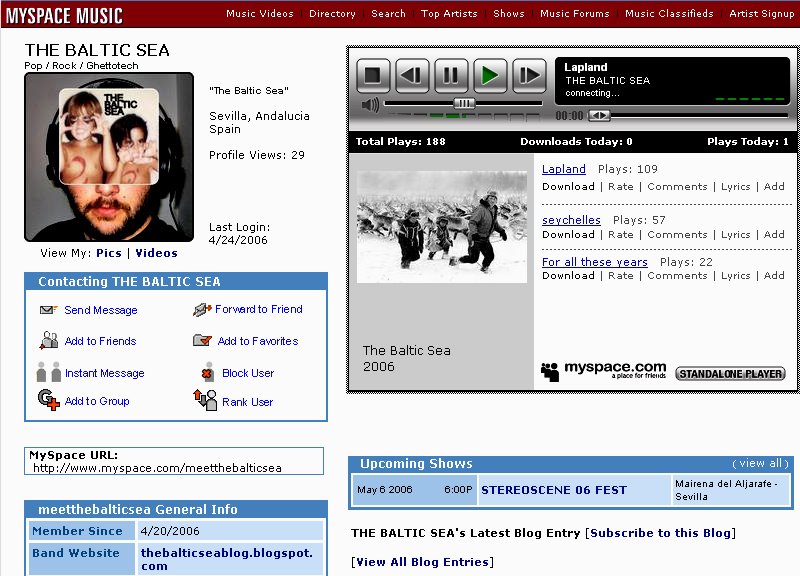Mute using the speaker volume icon
This screenshot has height=576, width=800.
tap(370, 105)
